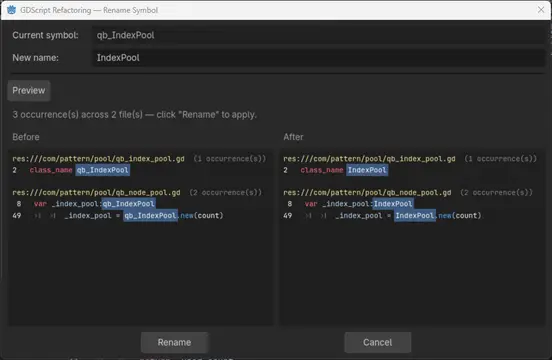Click the Godot icon in title bar

pos(11,10)
